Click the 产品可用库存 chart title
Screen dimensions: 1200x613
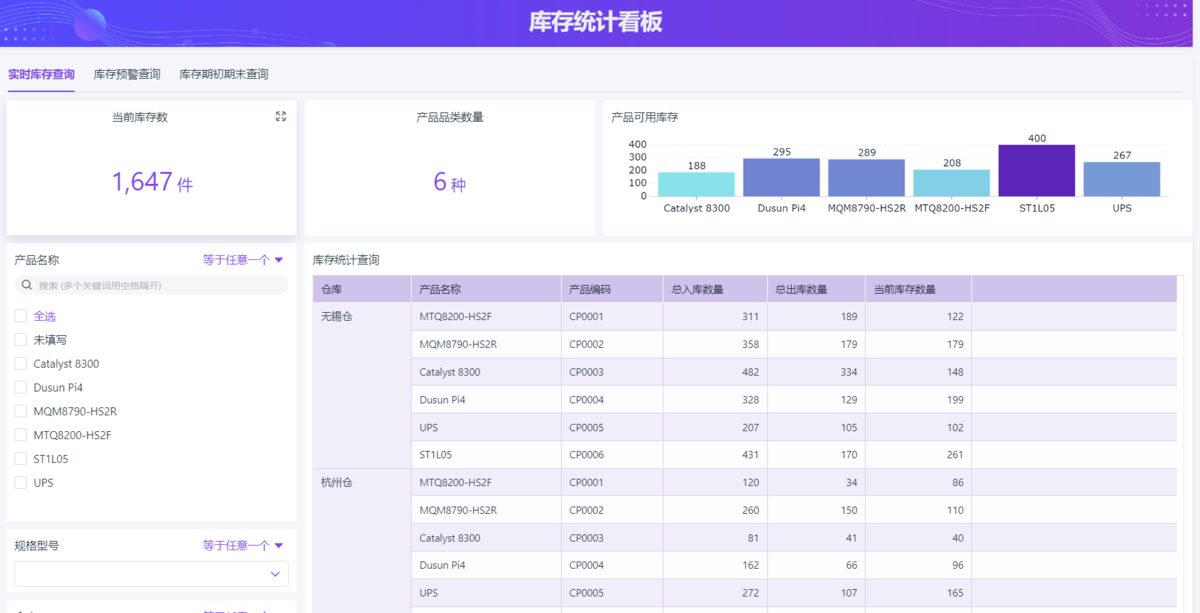(x=645, y=117)
